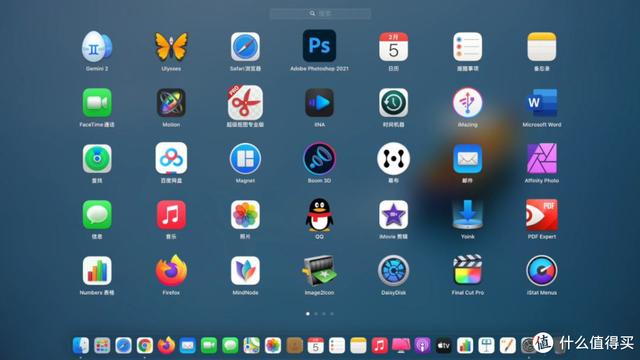
Task: Open Photos from the Launchpad grid
Action: (x=245, y=214)
